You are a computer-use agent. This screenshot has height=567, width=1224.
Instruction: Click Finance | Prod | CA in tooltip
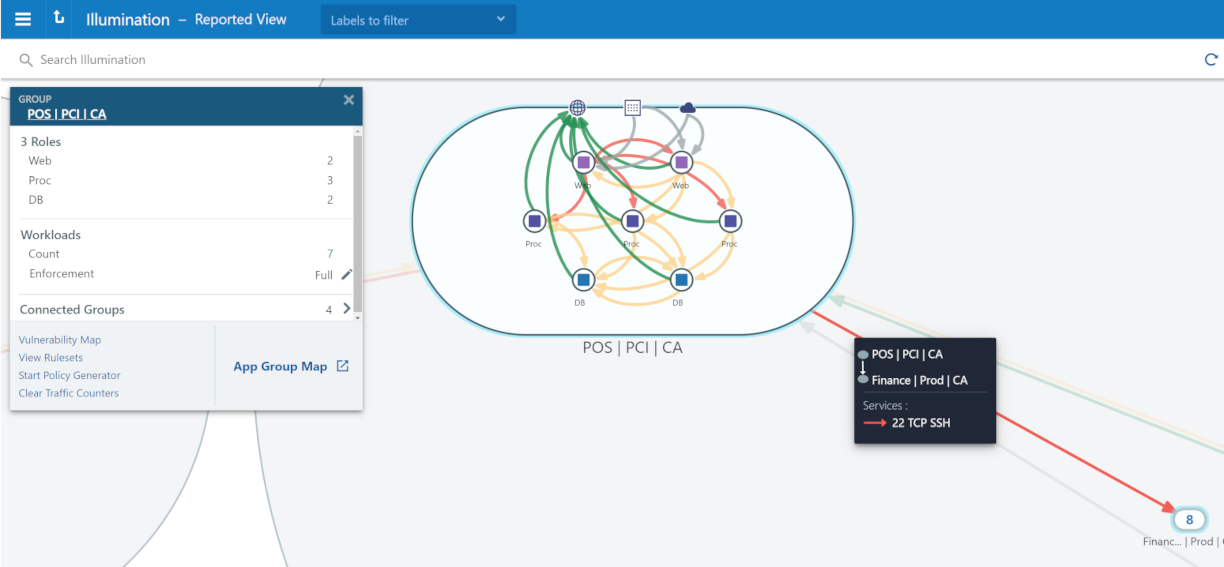pyautogui.click(x=920, y=380)
